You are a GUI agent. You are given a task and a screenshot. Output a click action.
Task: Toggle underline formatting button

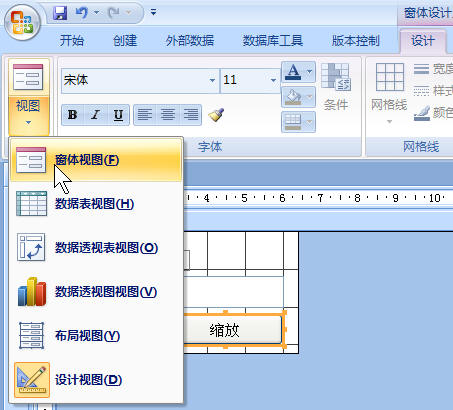point(118,115)
